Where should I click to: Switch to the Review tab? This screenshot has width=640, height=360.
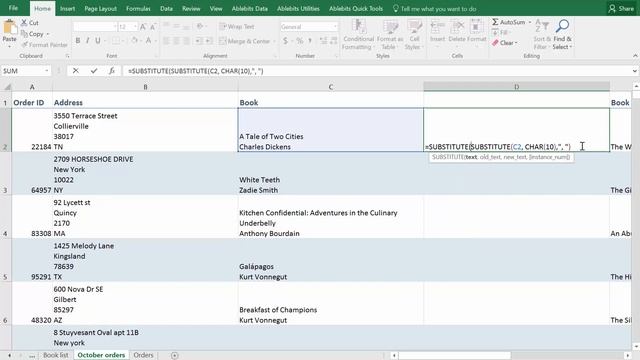coord(191,9)
